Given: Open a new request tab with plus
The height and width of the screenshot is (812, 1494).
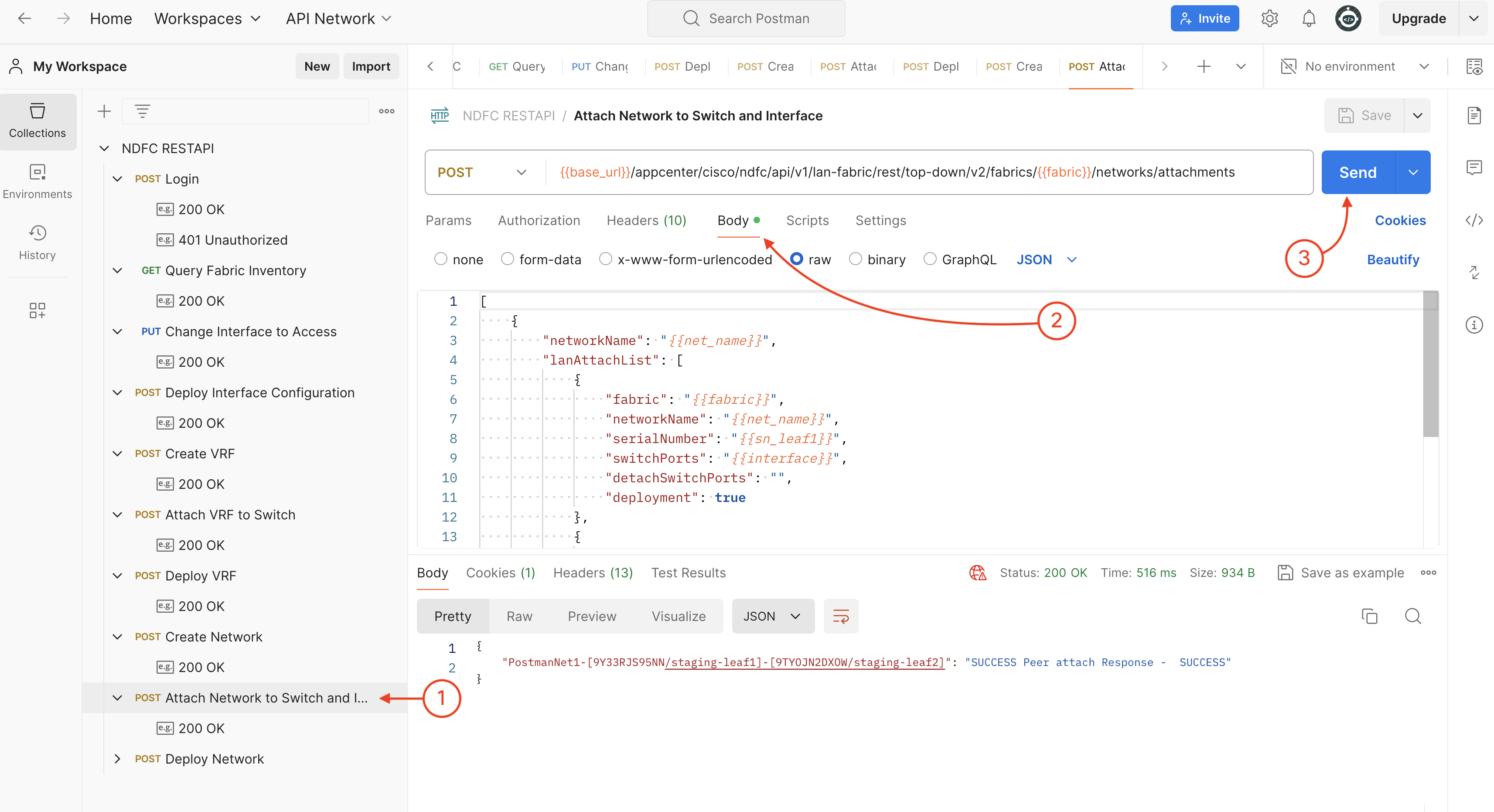Looking at the screenshot, I should pyautogui.click(x=1204, y=67).
